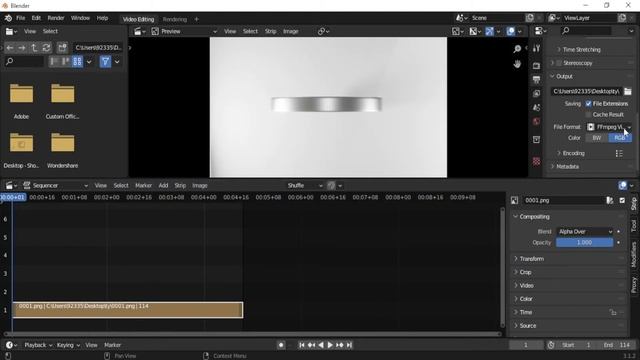The width and height of the screenshot is (640, 360).
Task: Play the animation forward
Action: [x=330, y=345]
